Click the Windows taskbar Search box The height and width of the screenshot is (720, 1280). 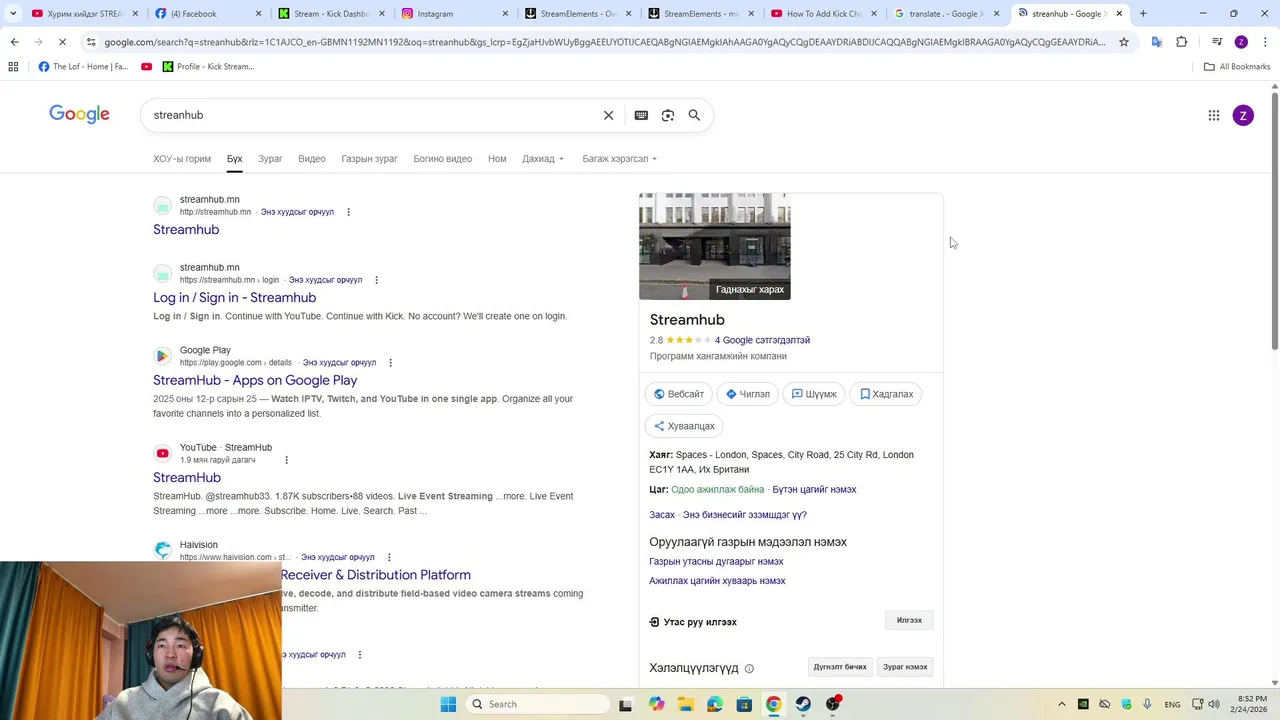[x=539, y=704]
